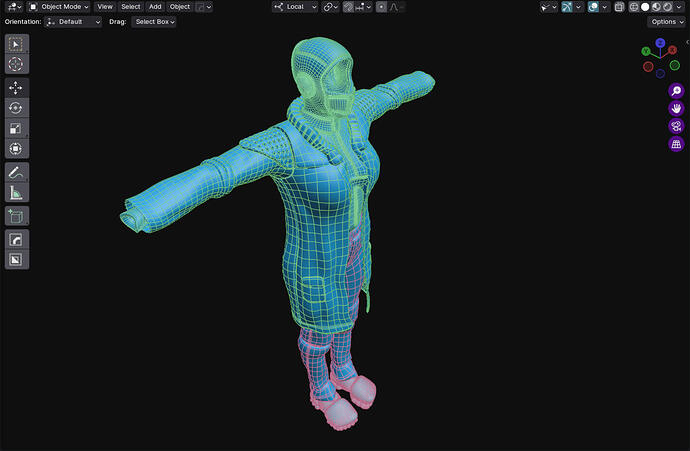The image size is (690, 451).
Task: Switch to solid viewport shading
Action: tap(646, 6)
